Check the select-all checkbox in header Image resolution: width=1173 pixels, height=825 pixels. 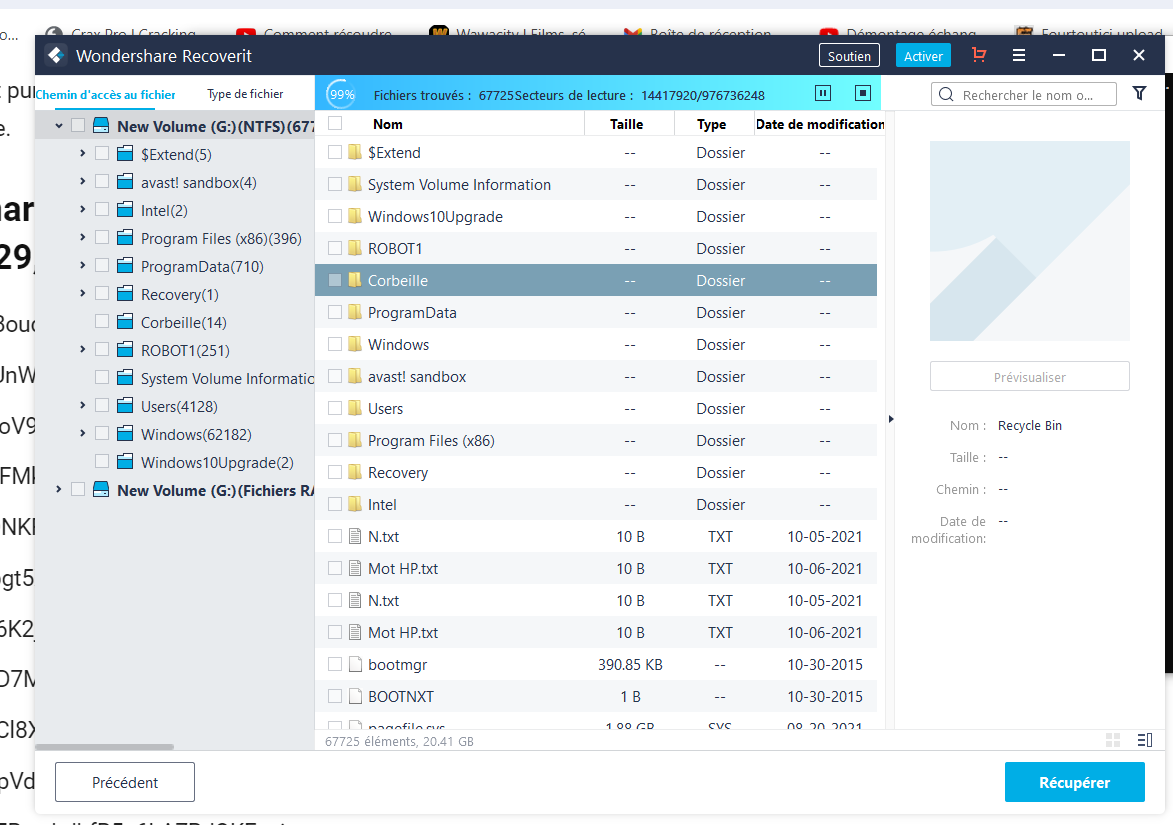(334, 123)
